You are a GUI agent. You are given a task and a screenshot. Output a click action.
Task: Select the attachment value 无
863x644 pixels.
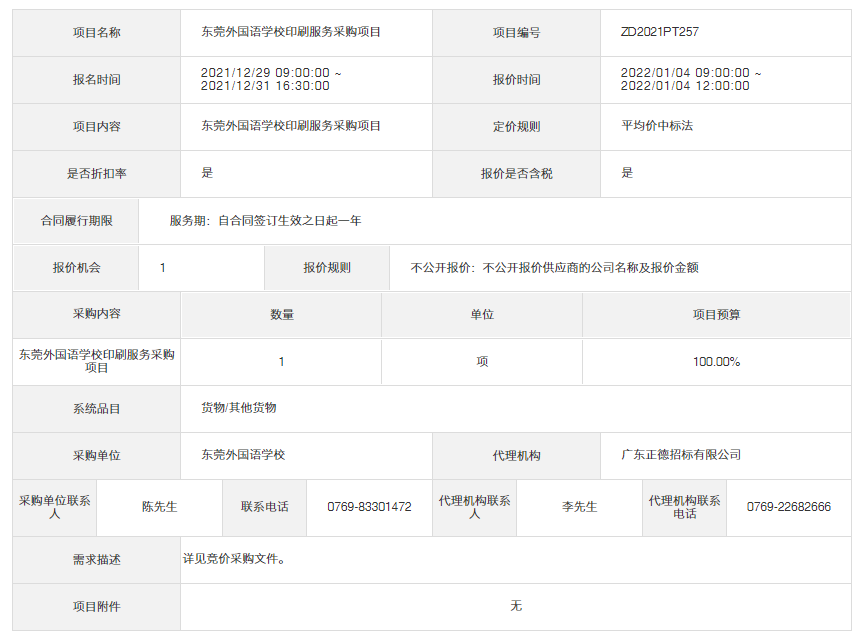(x=516, y=606)
